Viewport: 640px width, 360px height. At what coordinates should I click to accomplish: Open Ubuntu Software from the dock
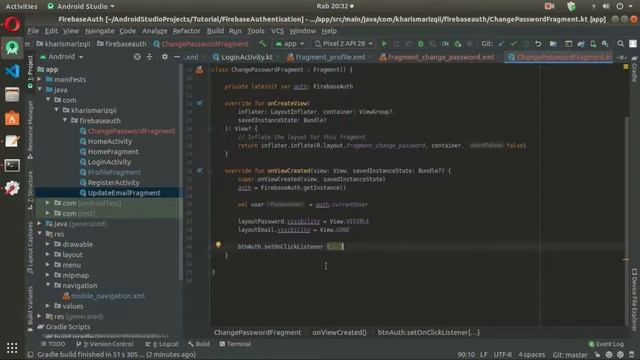12,118
